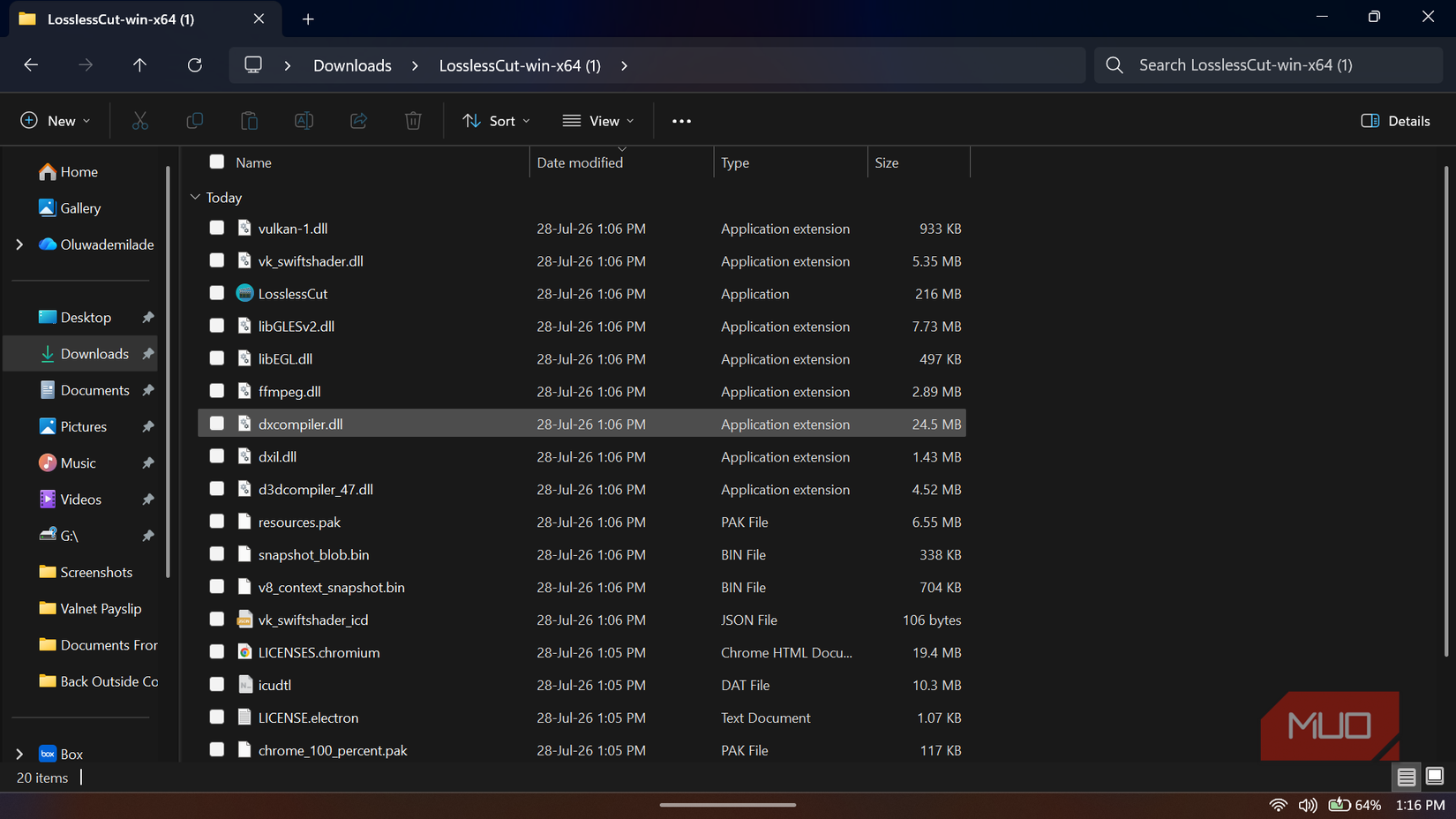Check the box for chrome_100_percent.pak

[217, 749]
